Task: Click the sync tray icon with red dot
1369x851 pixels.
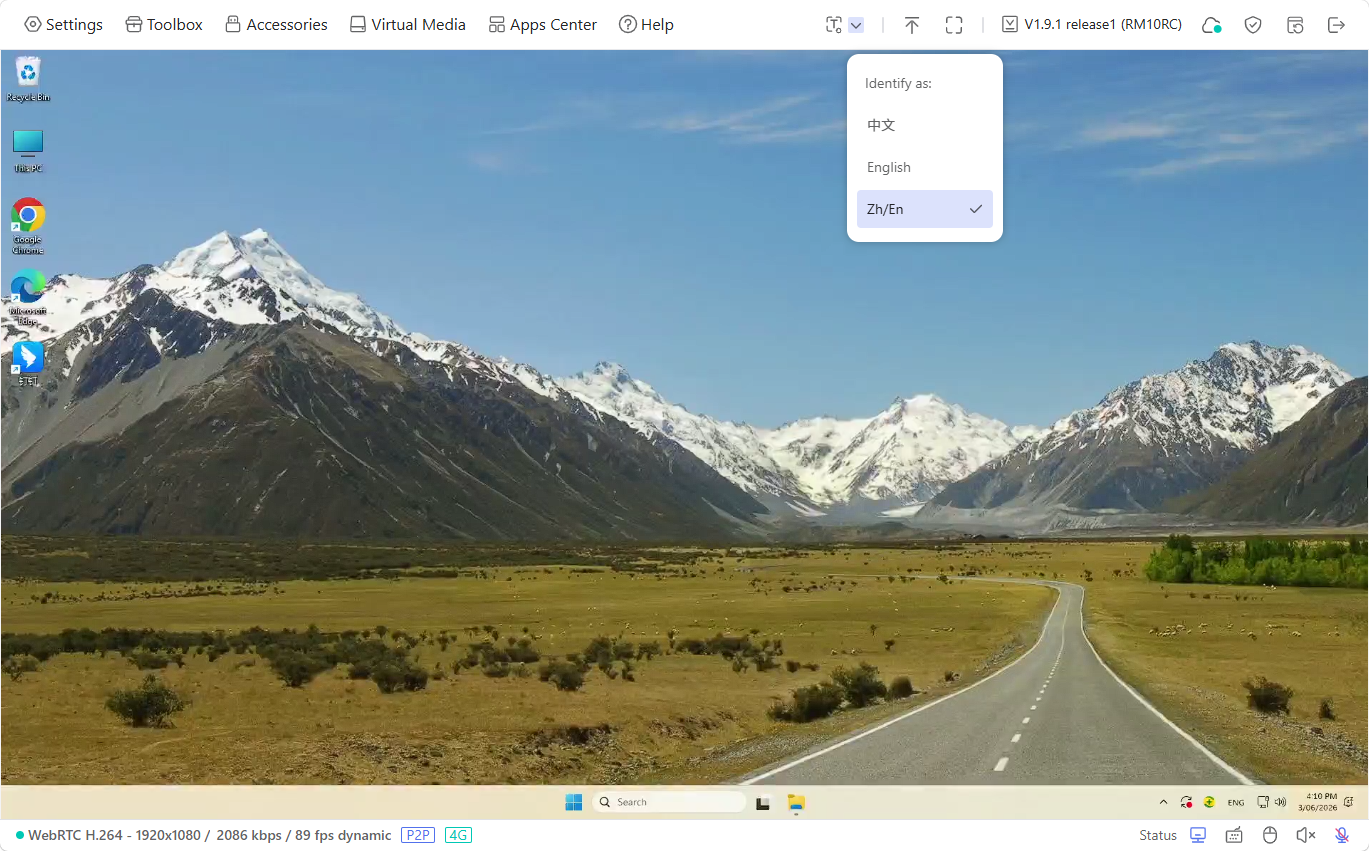Action: tap(1186, 802)
